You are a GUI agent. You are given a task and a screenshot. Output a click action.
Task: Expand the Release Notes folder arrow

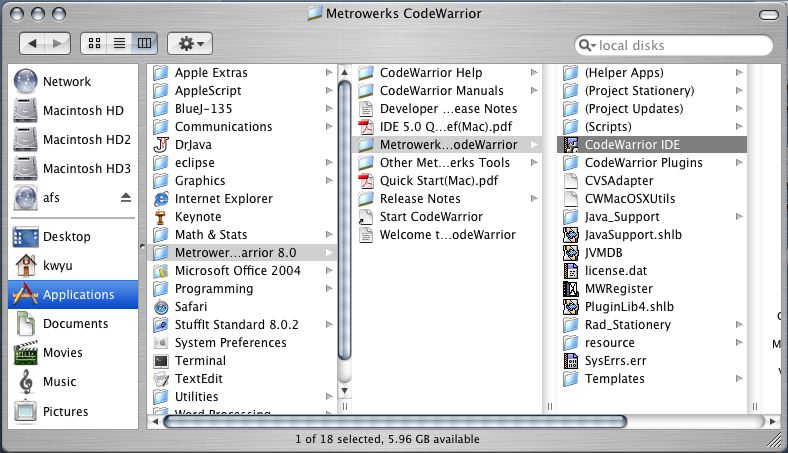[x=534, y=199]
